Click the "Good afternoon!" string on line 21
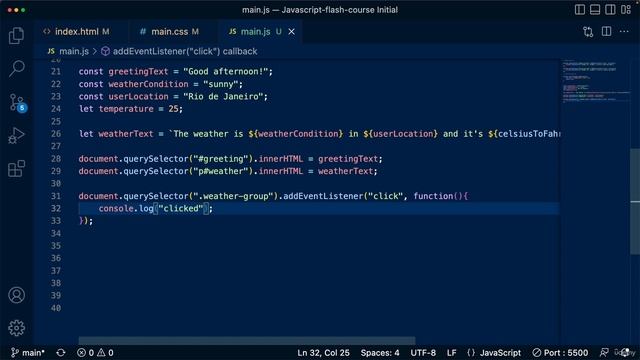 tap(225, 71)
